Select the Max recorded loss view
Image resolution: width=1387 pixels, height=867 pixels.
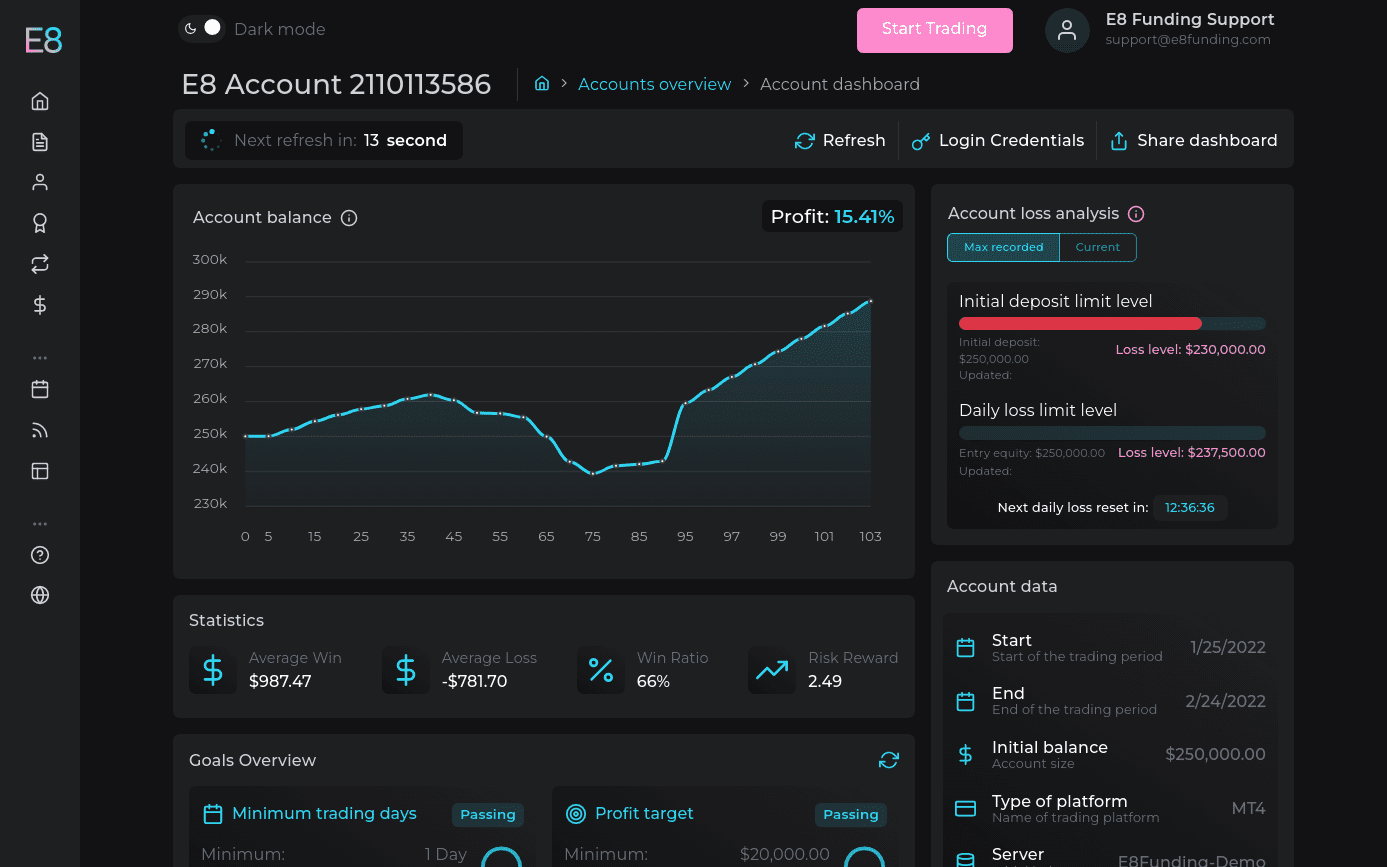tap(1003, 247)
